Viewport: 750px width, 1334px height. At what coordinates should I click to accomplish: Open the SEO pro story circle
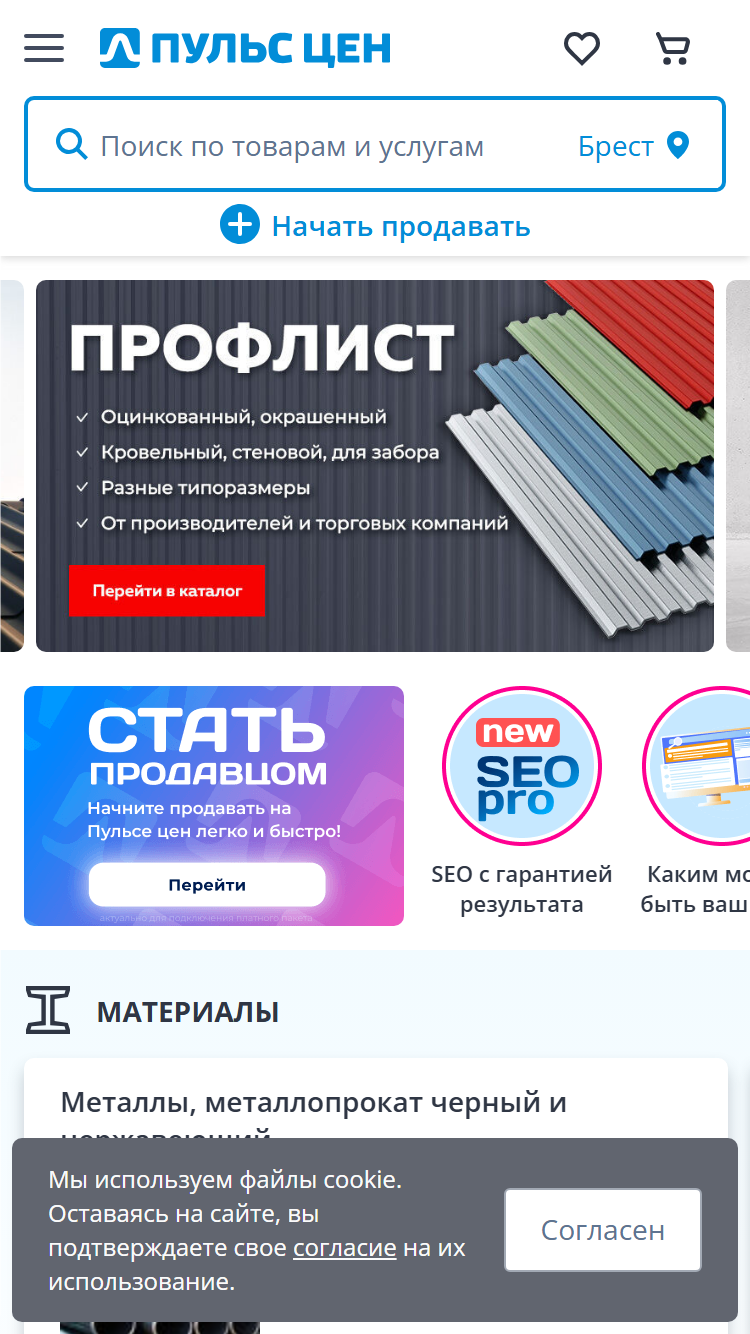[x=521, y=766]
